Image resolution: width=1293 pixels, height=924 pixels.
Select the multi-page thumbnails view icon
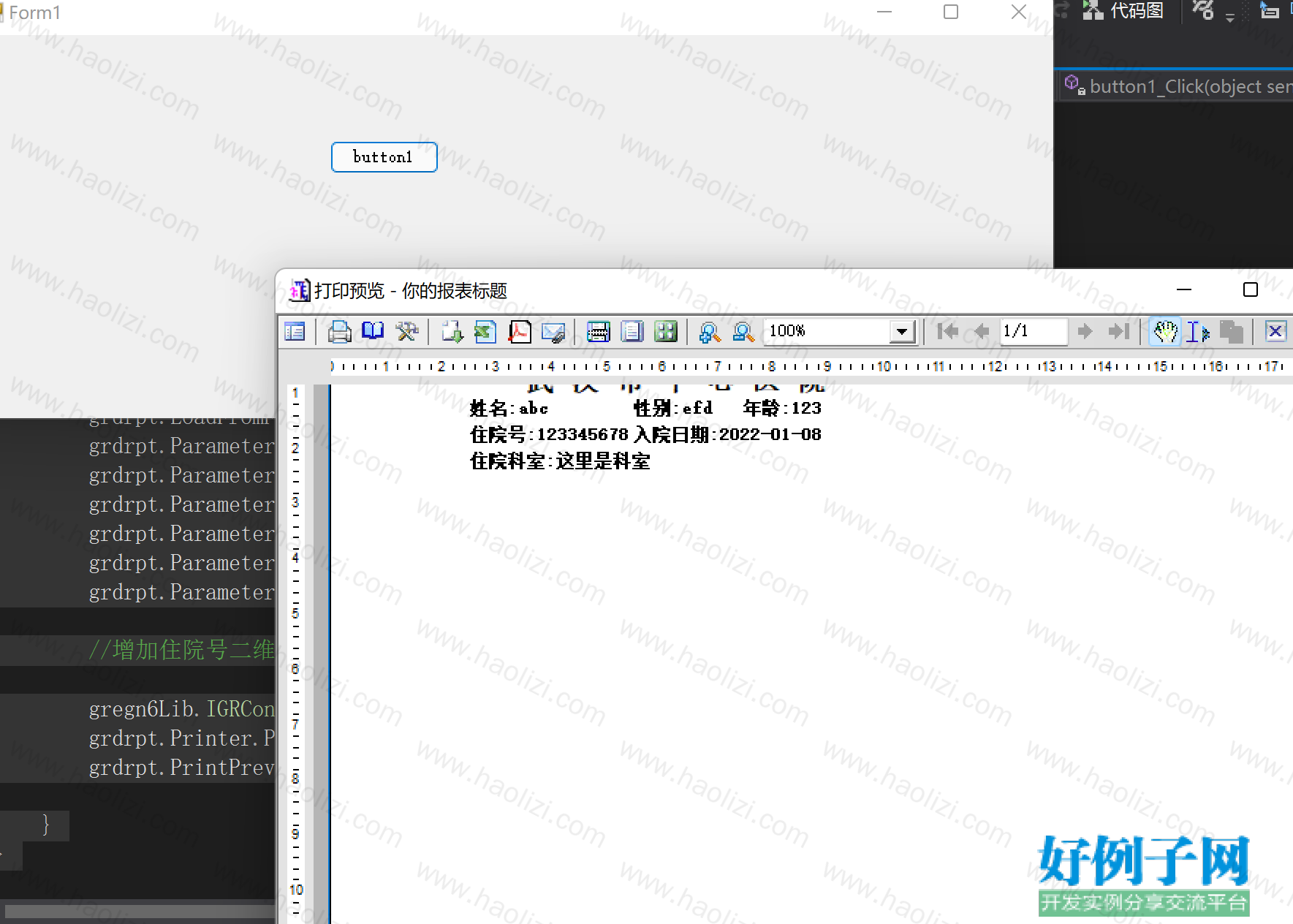coord(666,332)
